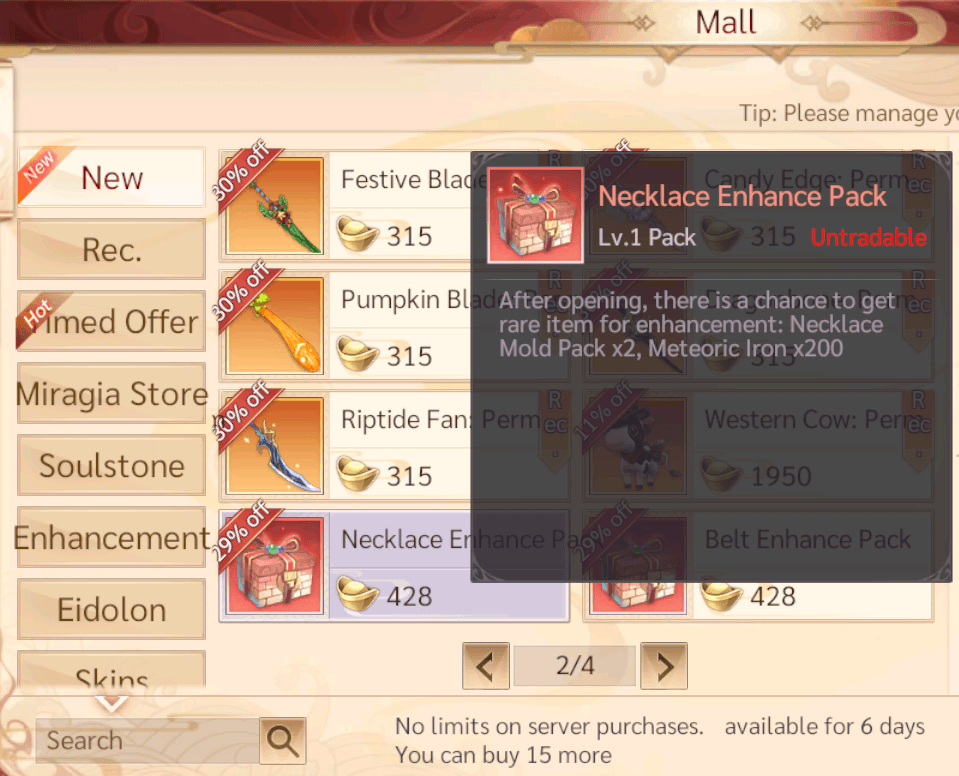Switch to the Rec. category tab
The image size is (959, 776).
click(x=111, y=249)
